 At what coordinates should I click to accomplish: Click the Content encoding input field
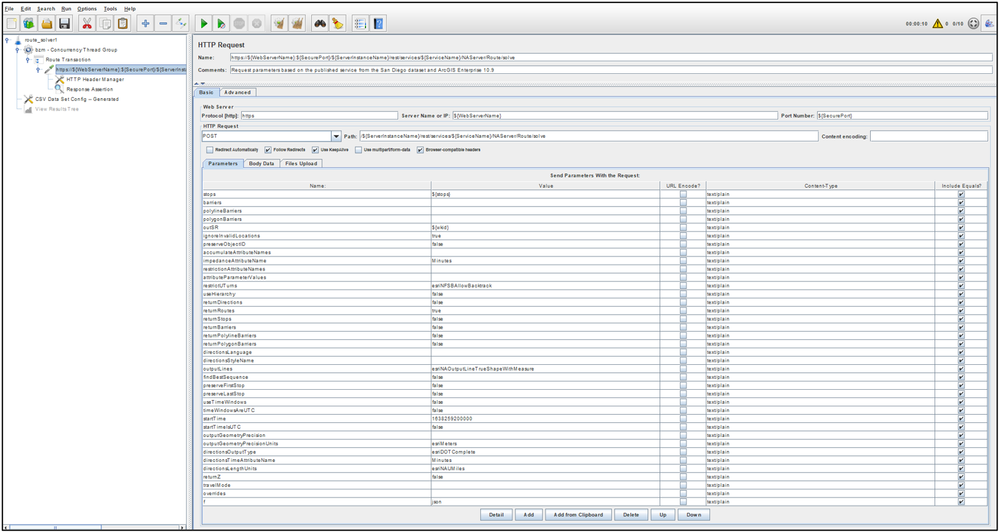click(x=928, y=136)
